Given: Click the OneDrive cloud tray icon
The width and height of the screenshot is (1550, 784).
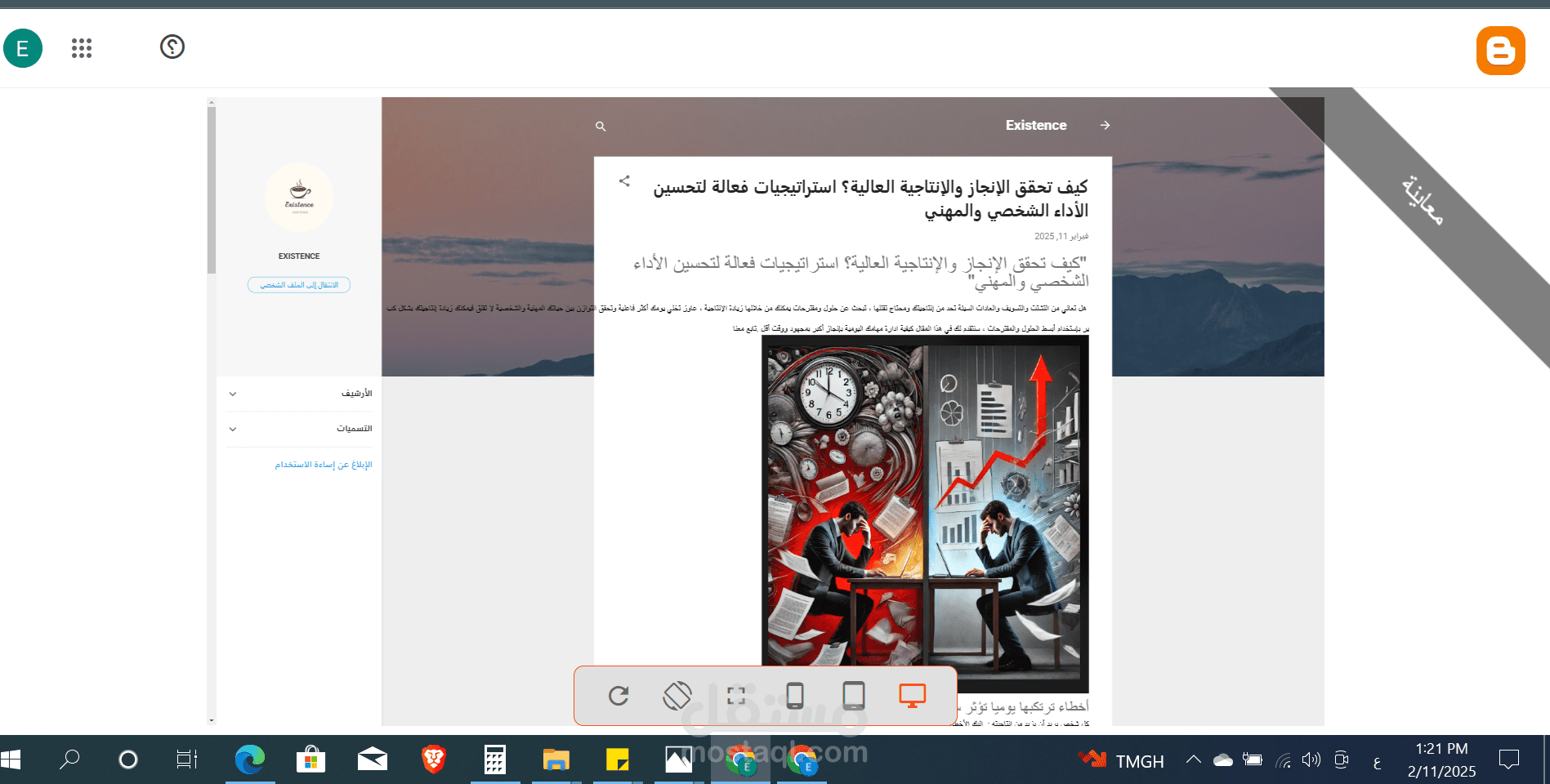Looking at the screenshot, I should (1223, 761).
